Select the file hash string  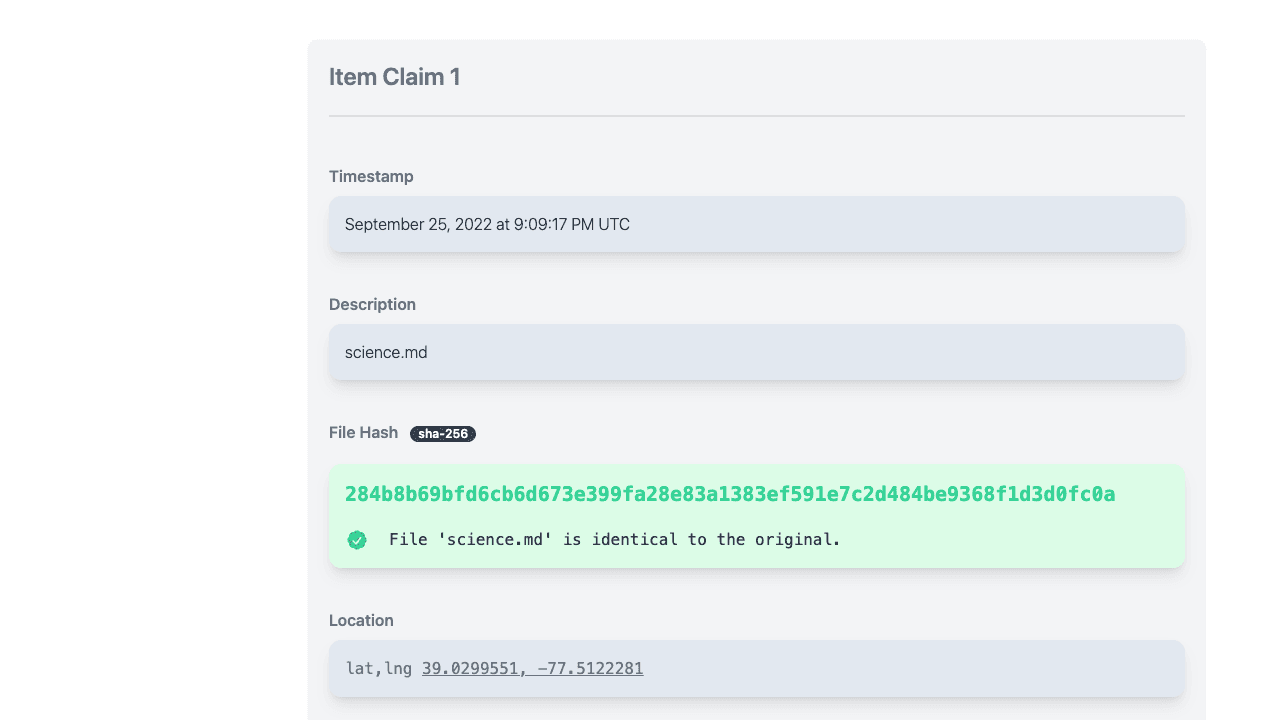(730, 494)
